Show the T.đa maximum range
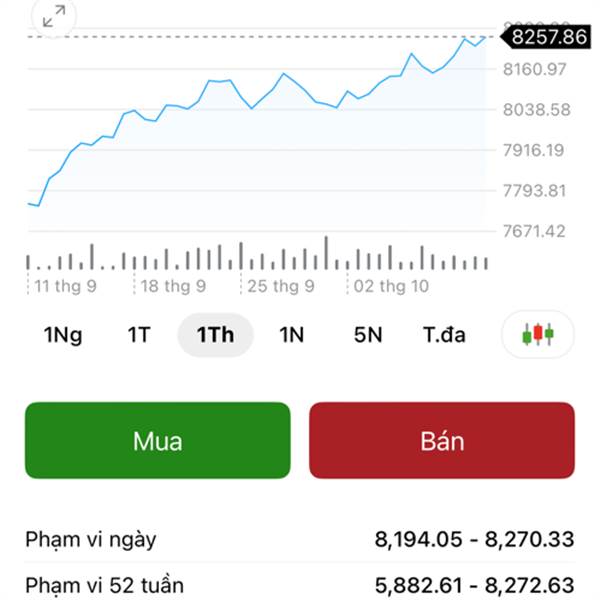The height and width of the screenshot is (600, 600). 444,335
